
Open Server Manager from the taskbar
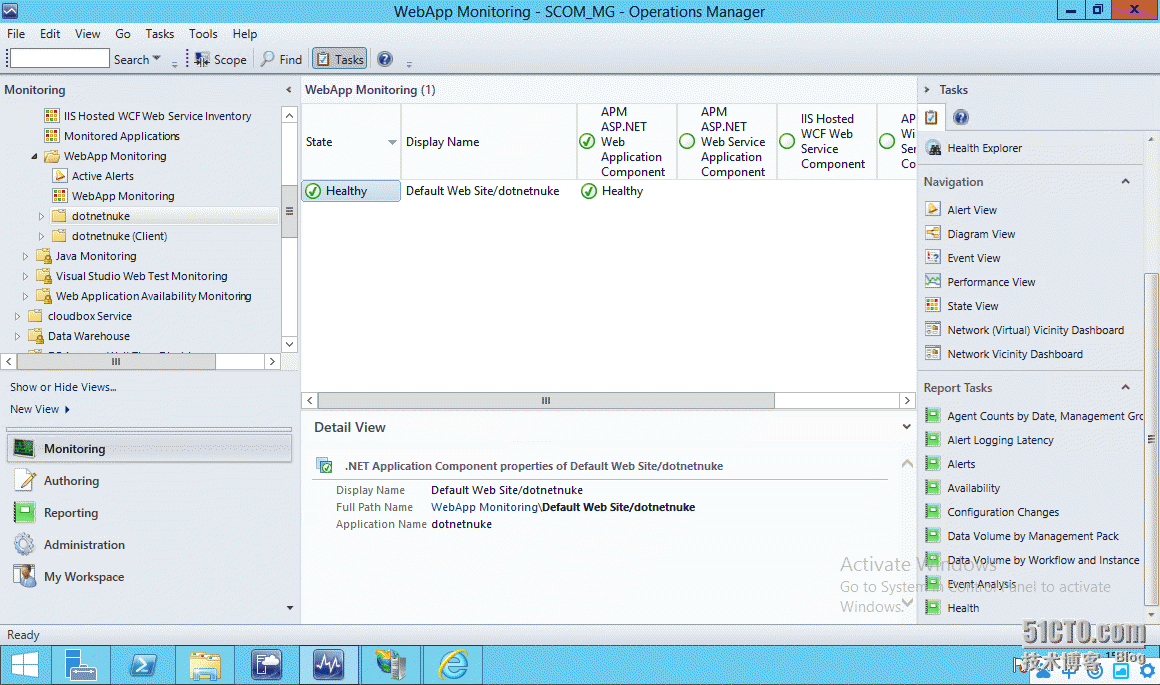pos(80,664)
